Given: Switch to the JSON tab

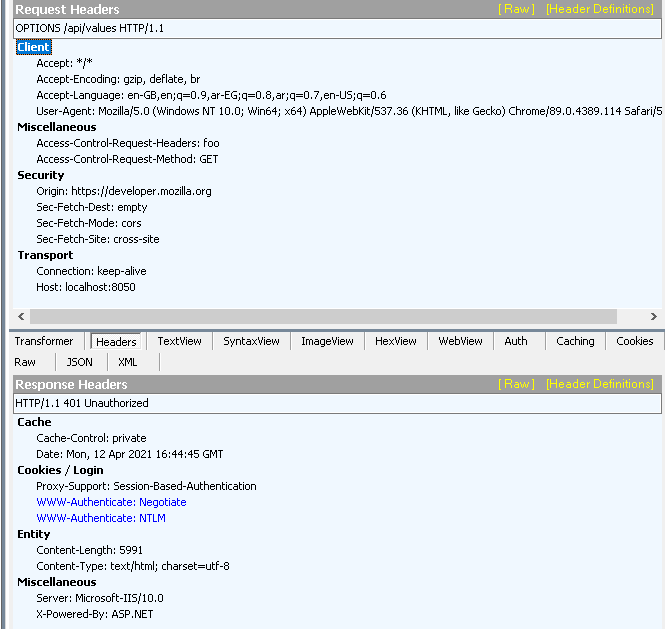Looking at the screenshot, I should click(x=79, y=362).
